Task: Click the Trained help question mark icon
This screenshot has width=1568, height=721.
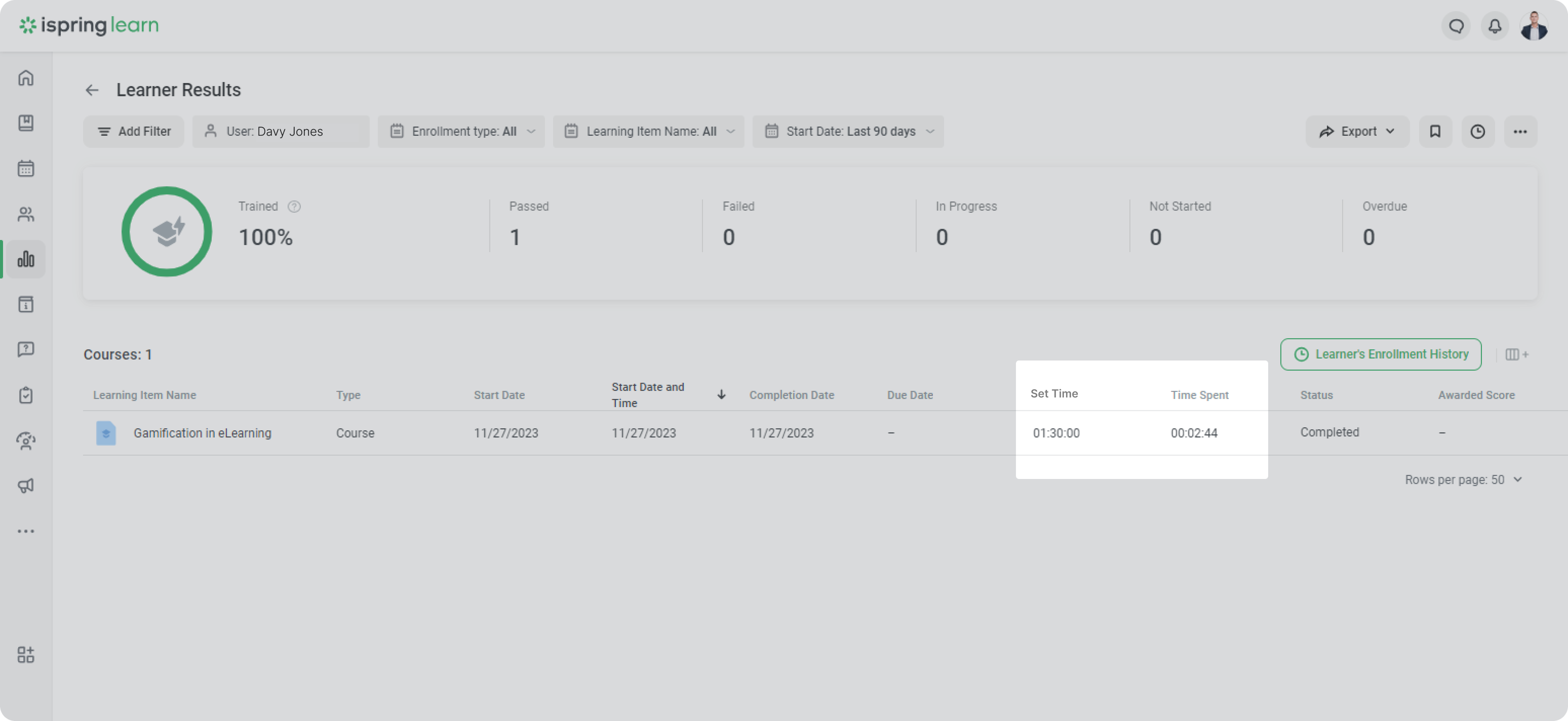Action: [294, 207]
